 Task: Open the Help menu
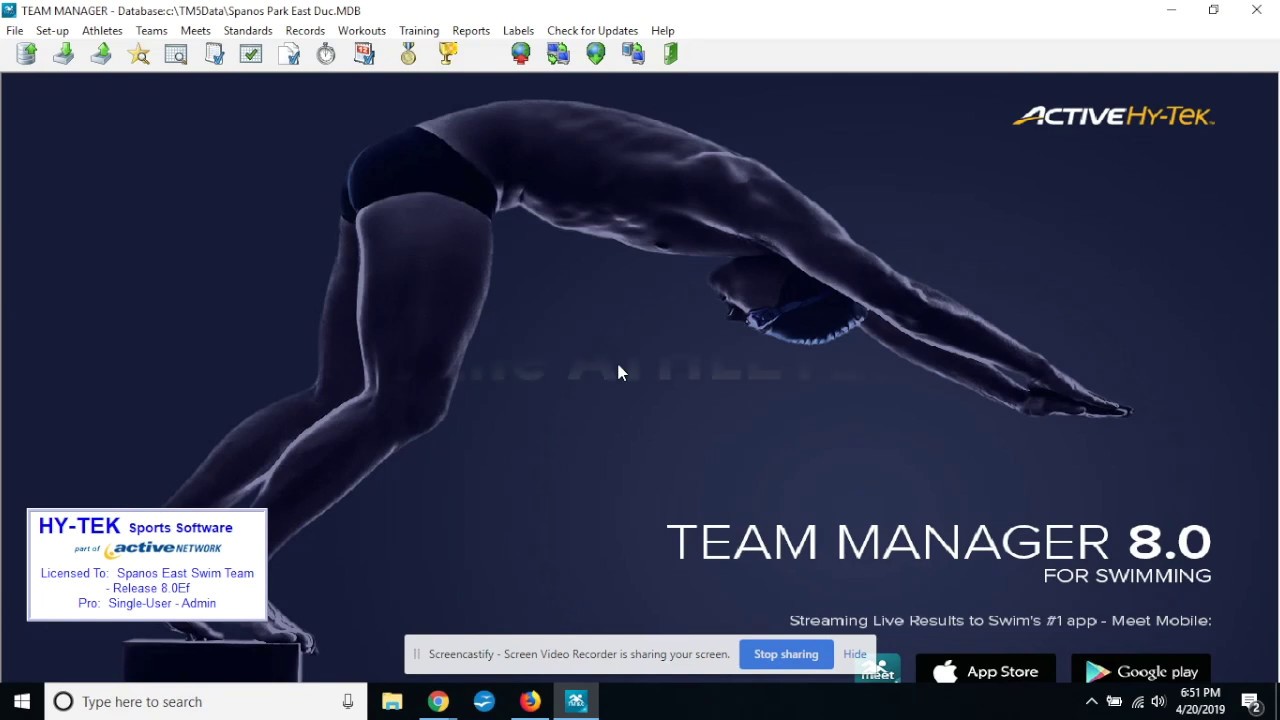coord(663,31)
